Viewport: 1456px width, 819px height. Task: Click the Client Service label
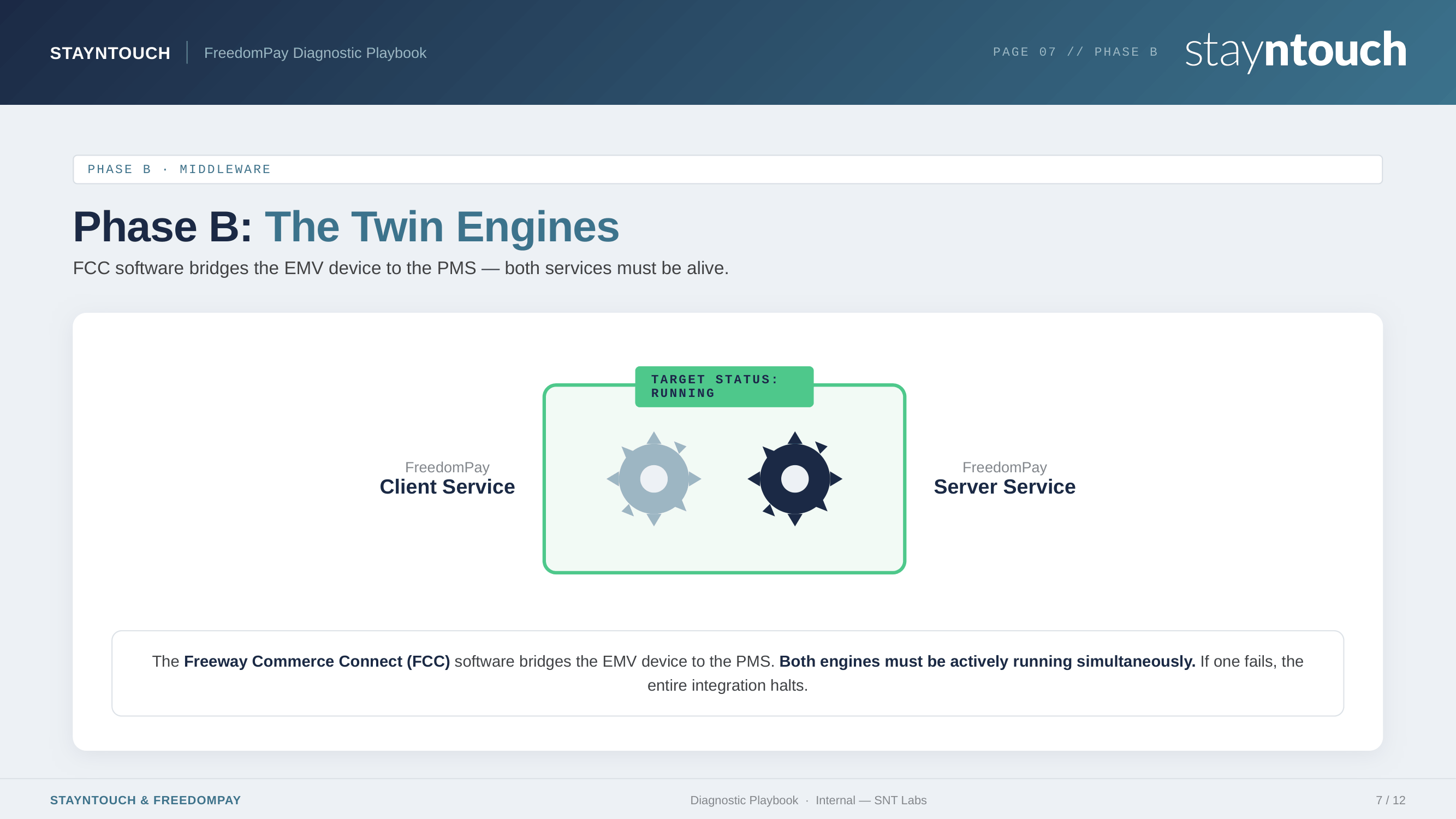(x=447, y=486)
